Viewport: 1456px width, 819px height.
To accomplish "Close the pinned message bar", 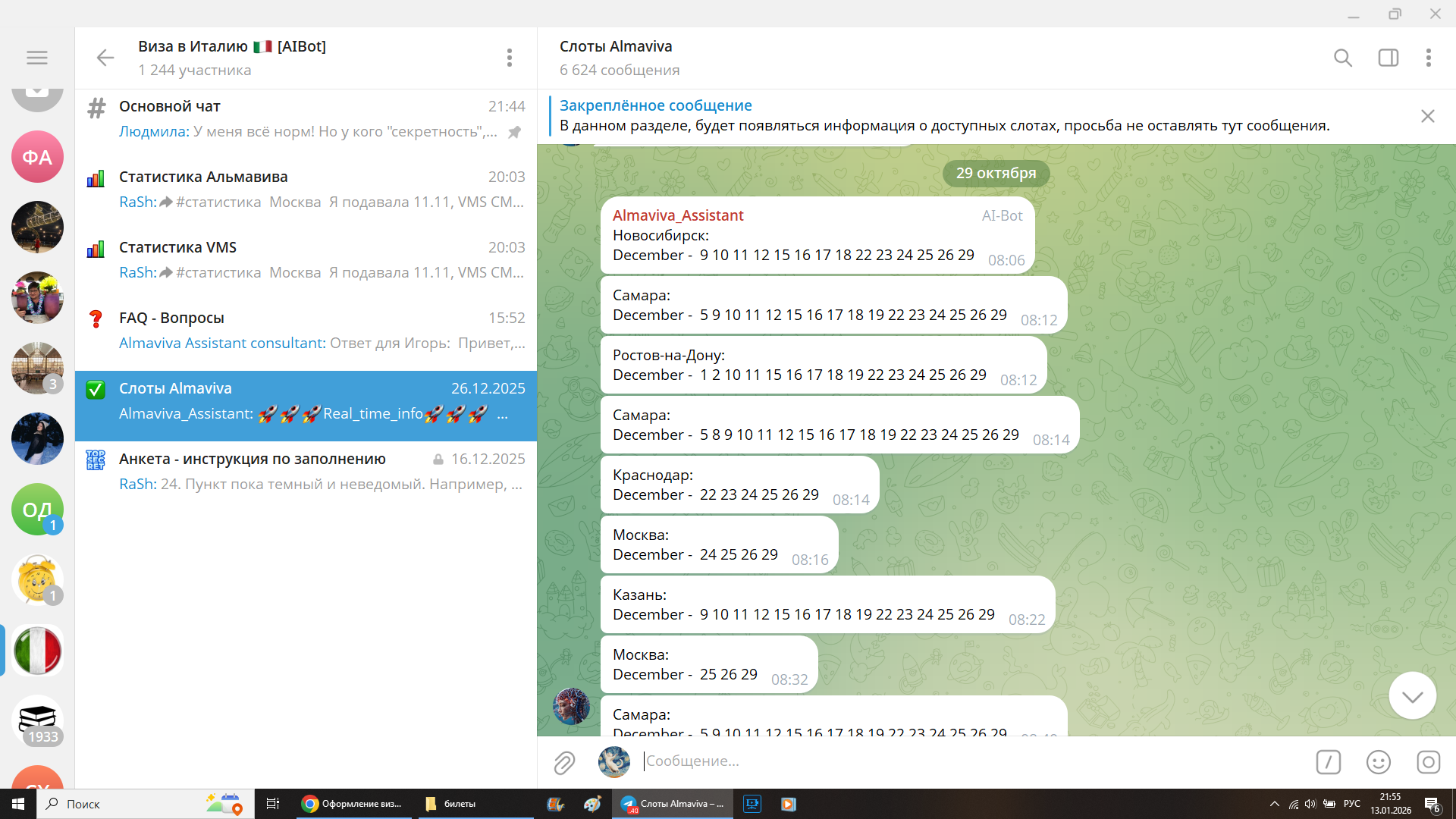I will pyautogui.click(x=1427, y=116).
